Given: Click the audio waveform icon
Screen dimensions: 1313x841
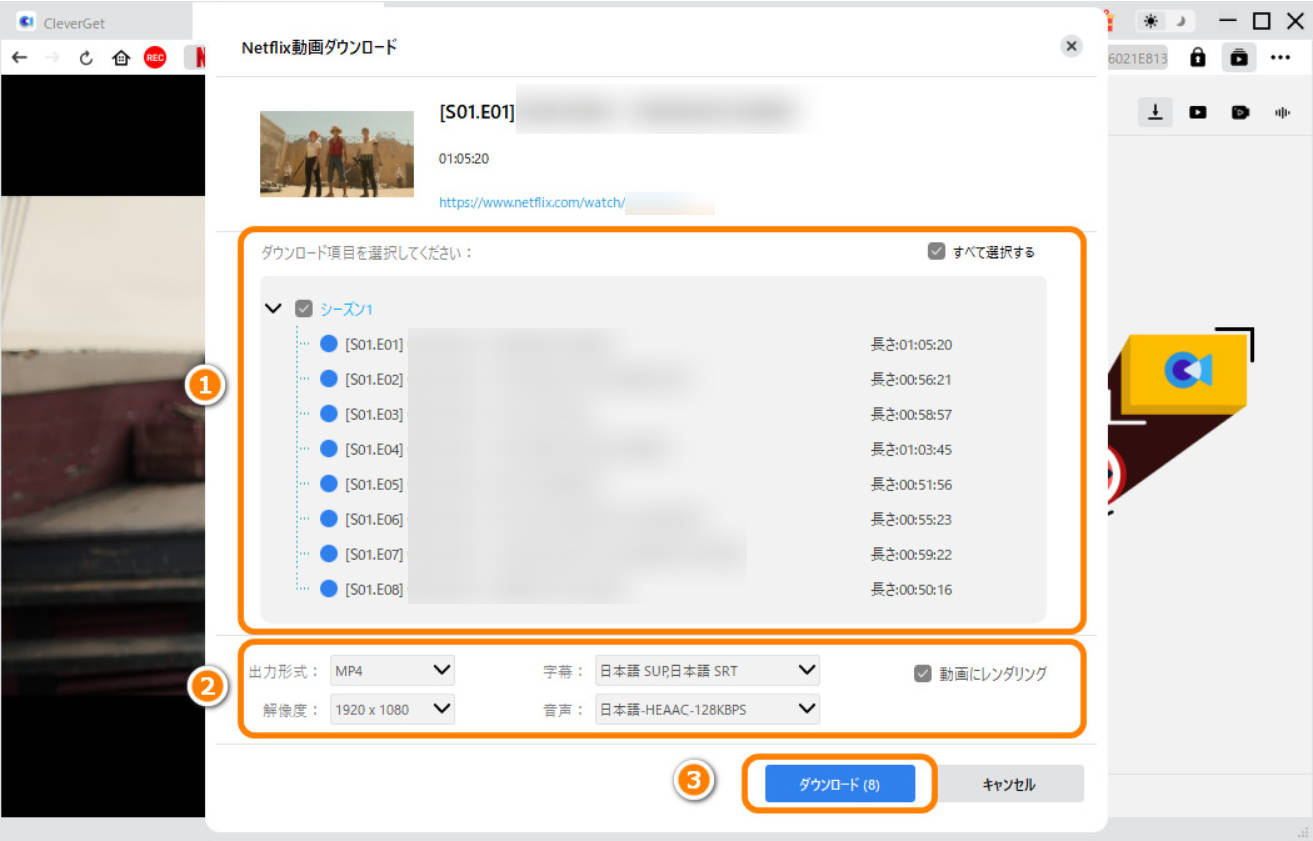Looking at the screenshot, I should tap(1281, 113).
